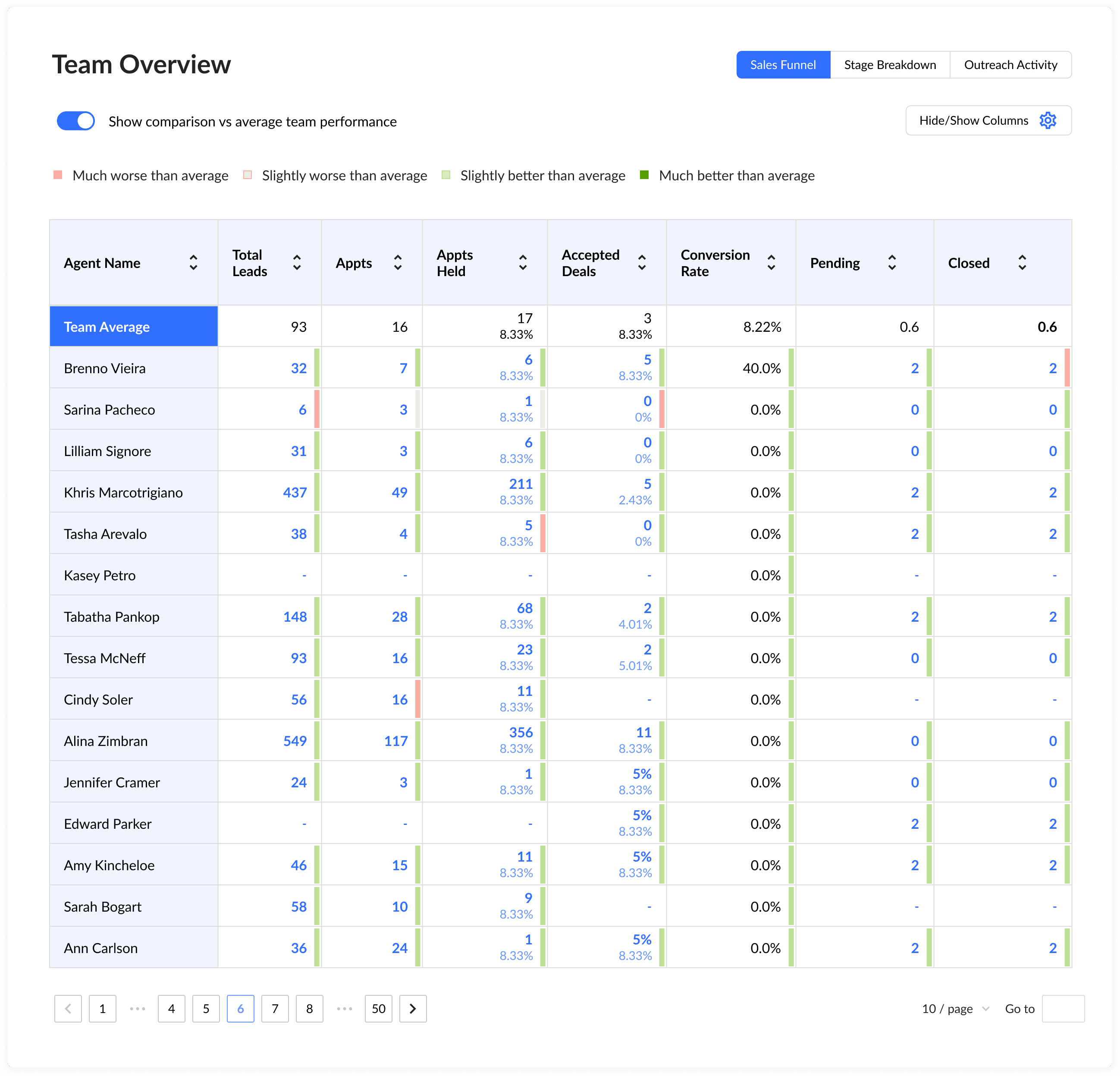This screenshot has height=1076, width=1120.
Task: Go to previous page arrow
Action: [x=68, y=1009]
